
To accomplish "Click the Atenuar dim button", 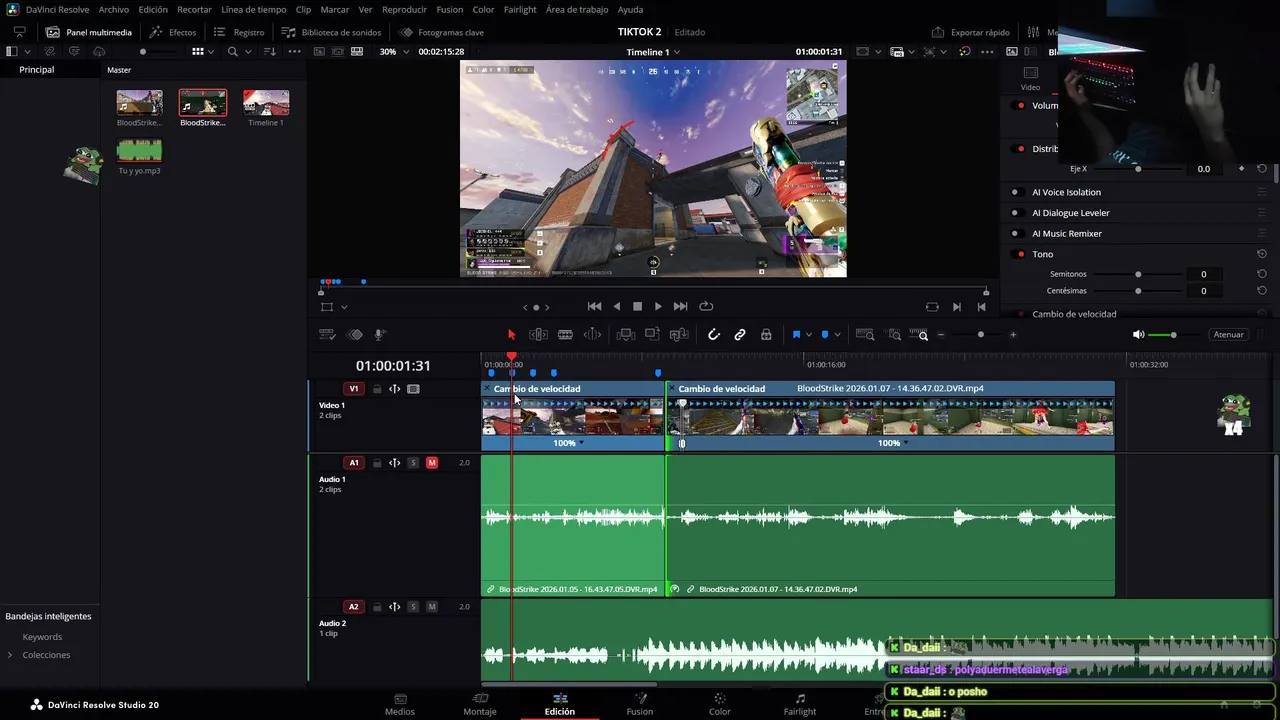I will tap(1228, 335).
